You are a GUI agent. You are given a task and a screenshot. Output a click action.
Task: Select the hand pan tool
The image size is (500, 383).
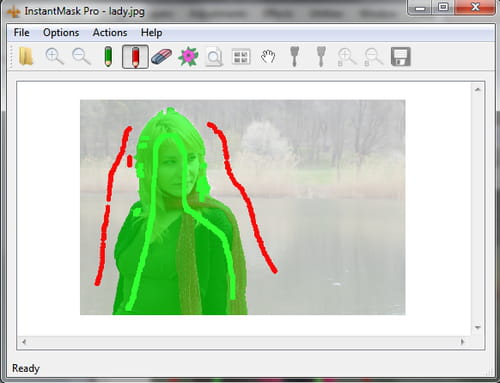pos(268,56)
